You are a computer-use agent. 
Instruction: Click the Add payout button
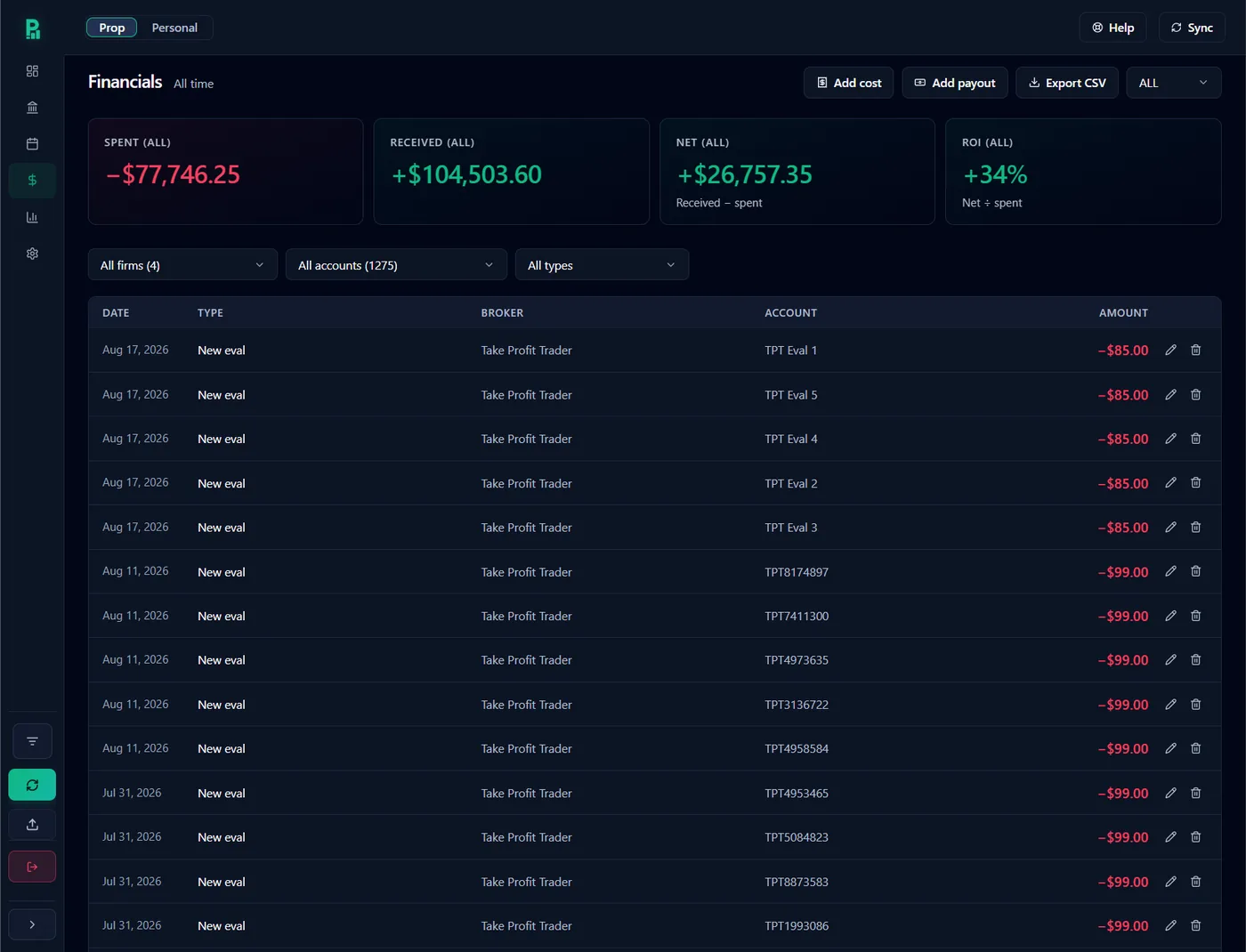[955, 83]
